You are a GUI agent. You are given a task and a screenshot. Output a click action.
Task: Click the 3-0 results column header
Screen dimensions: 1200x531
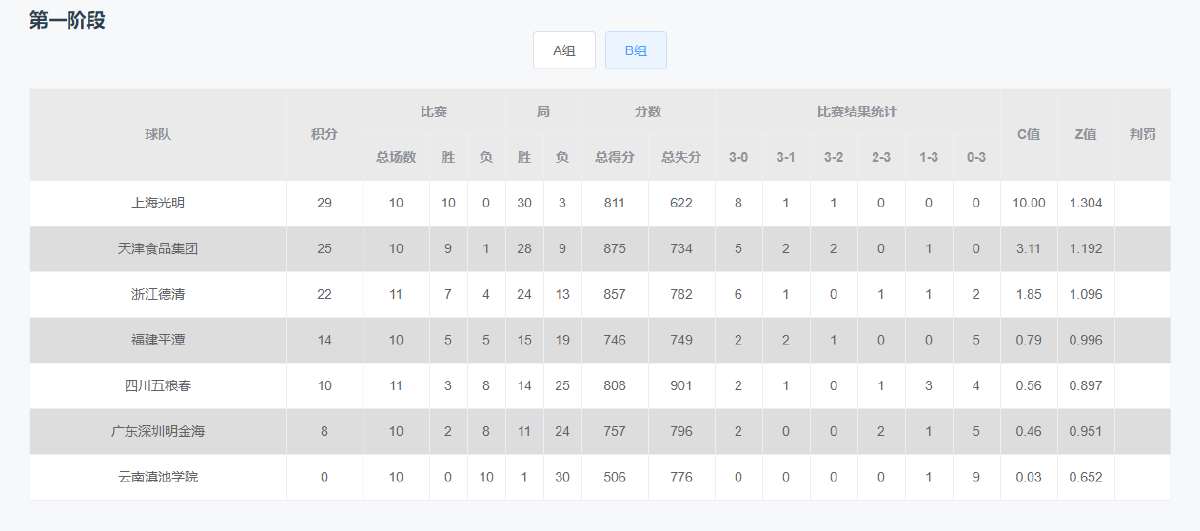tap(739, 157)
